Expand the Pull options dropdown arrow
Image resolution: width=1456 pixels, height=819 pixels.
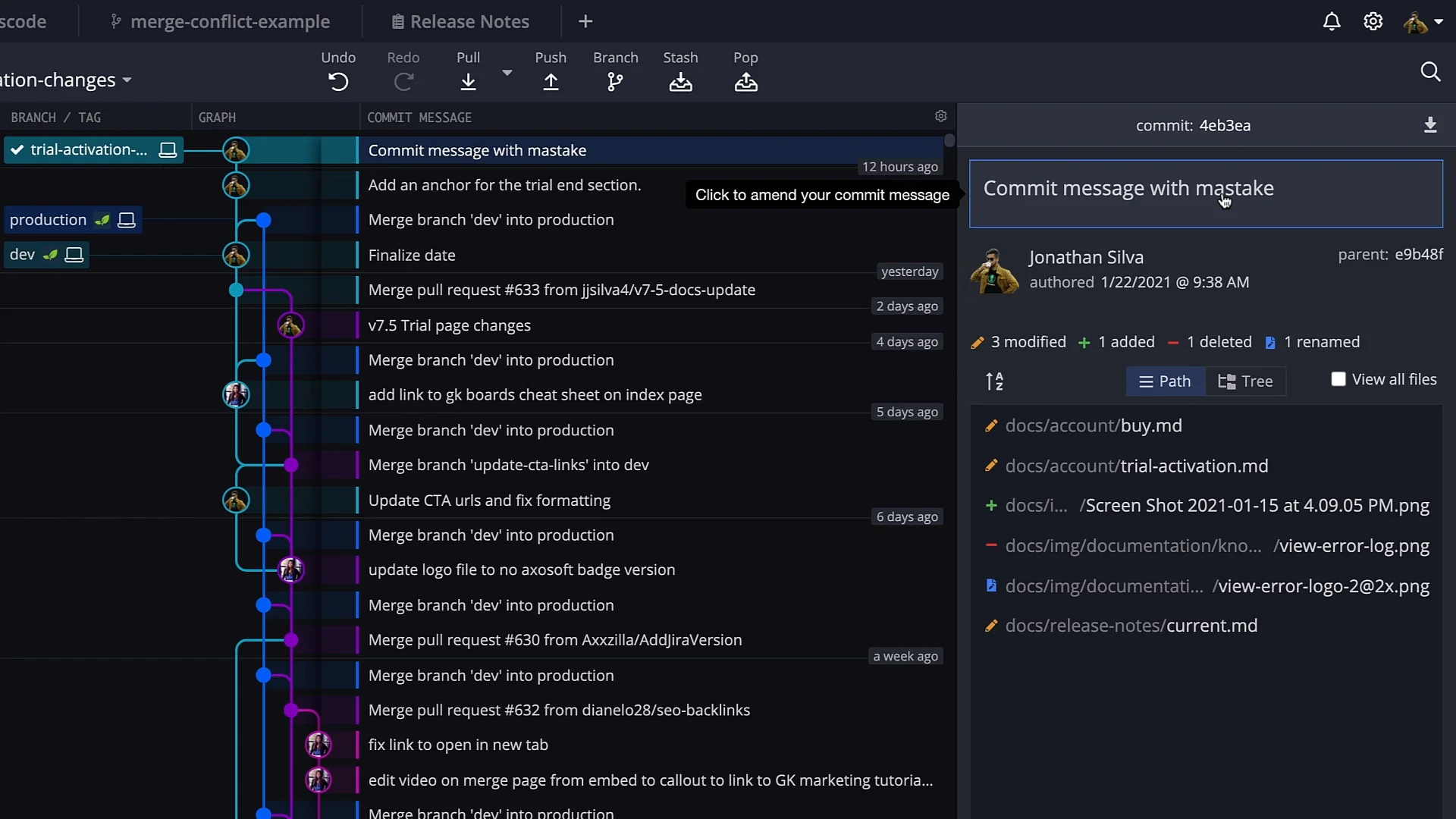507,73
